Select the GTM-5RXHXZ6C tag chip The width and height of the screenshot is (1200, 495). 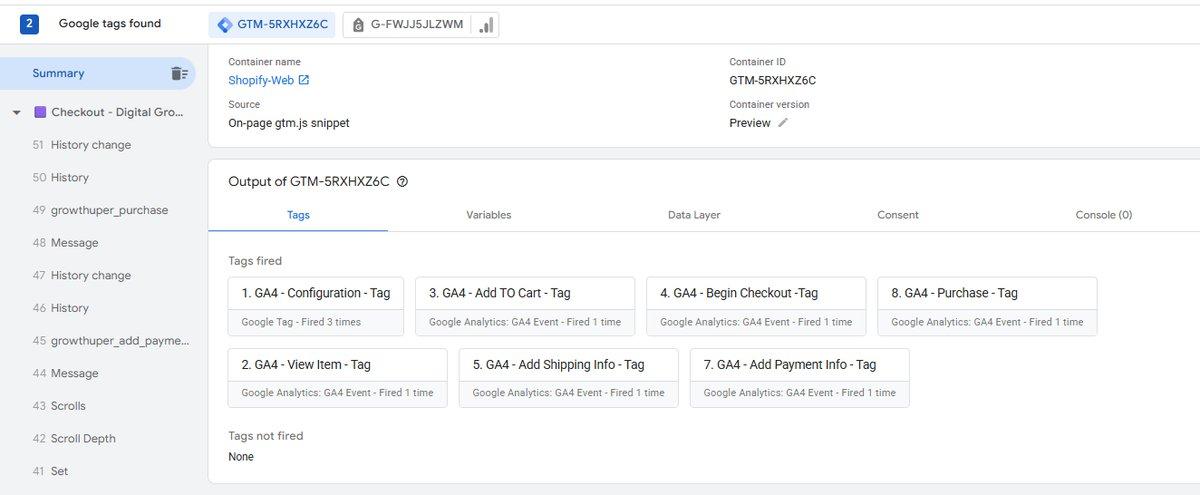point(272,25)
